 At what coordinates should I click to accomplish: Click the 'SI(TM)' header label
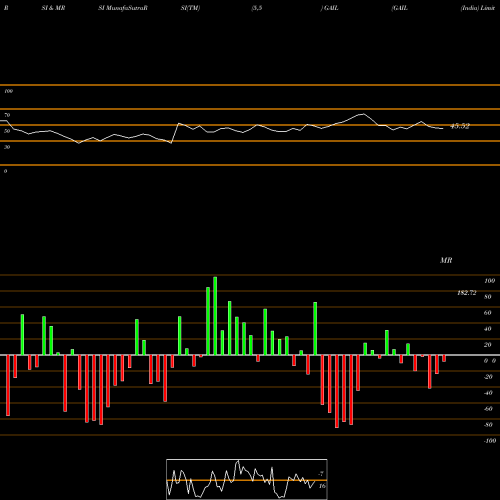click(190, 8)
